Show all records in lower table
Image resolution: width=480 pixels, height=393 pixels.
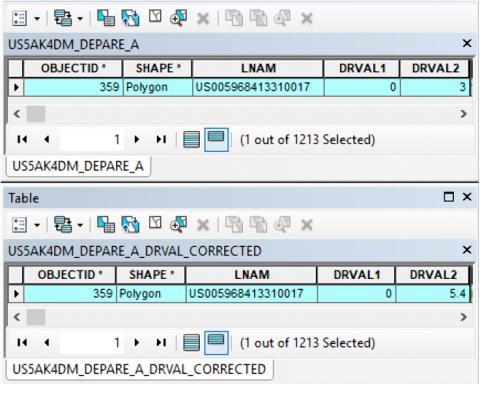[192, 342]
